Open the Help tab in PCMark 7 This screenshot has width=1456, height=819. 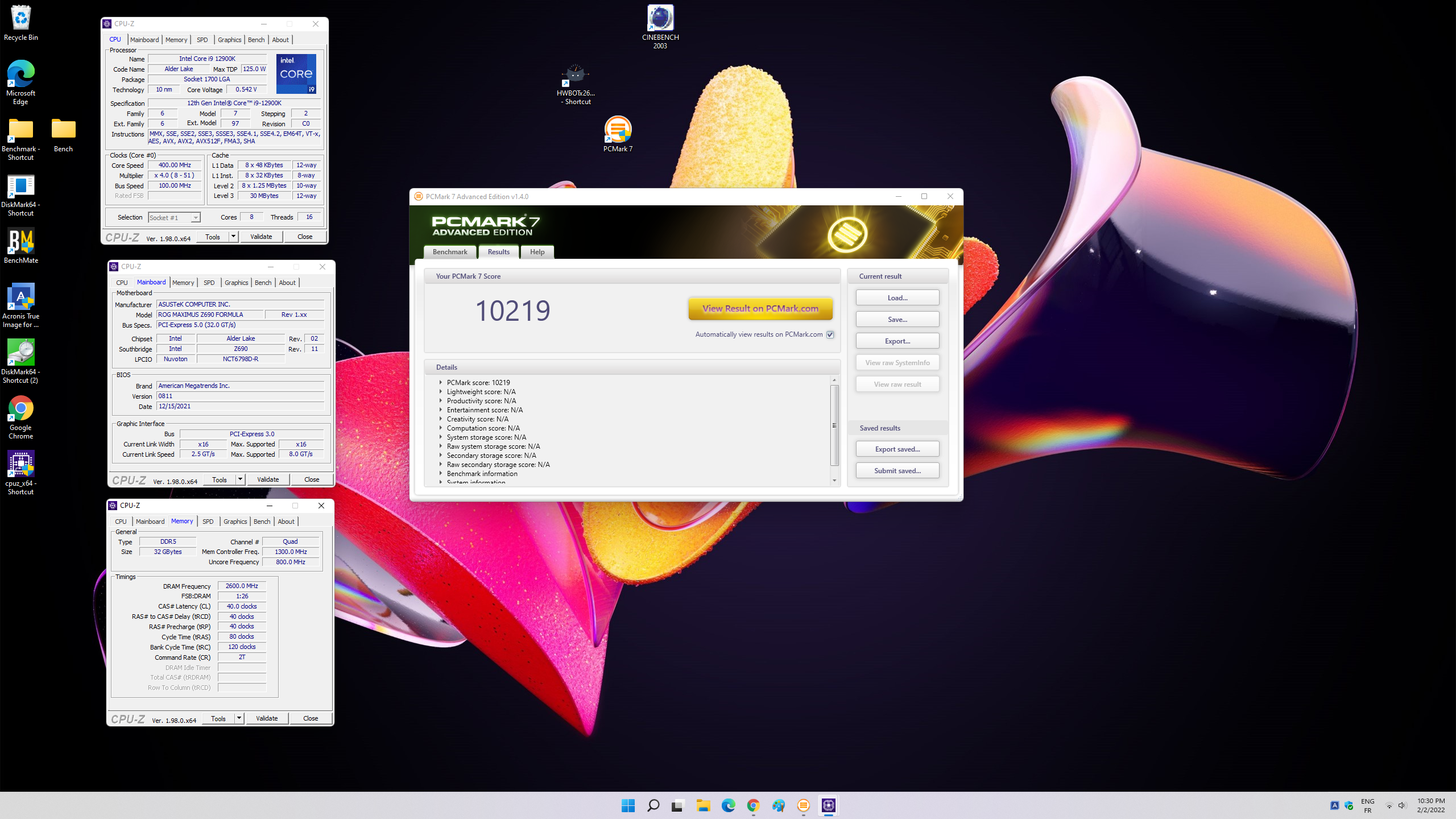[537, 252]
